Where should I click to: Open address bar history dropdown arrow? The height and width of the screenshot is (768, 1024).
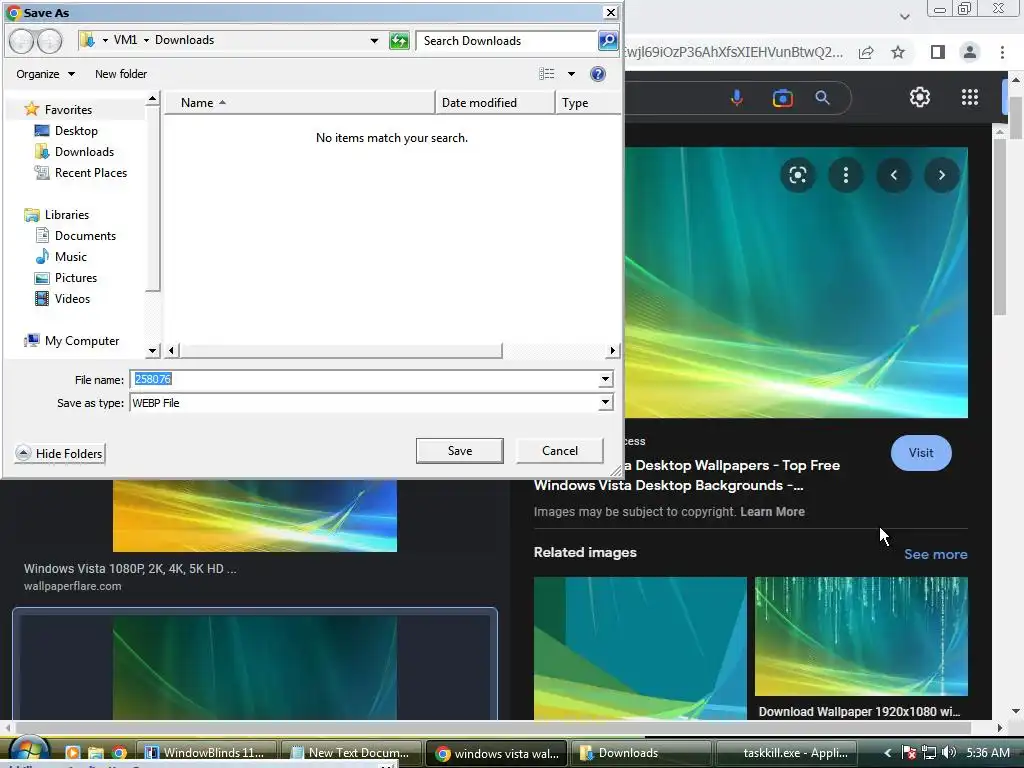pos(374,40)
